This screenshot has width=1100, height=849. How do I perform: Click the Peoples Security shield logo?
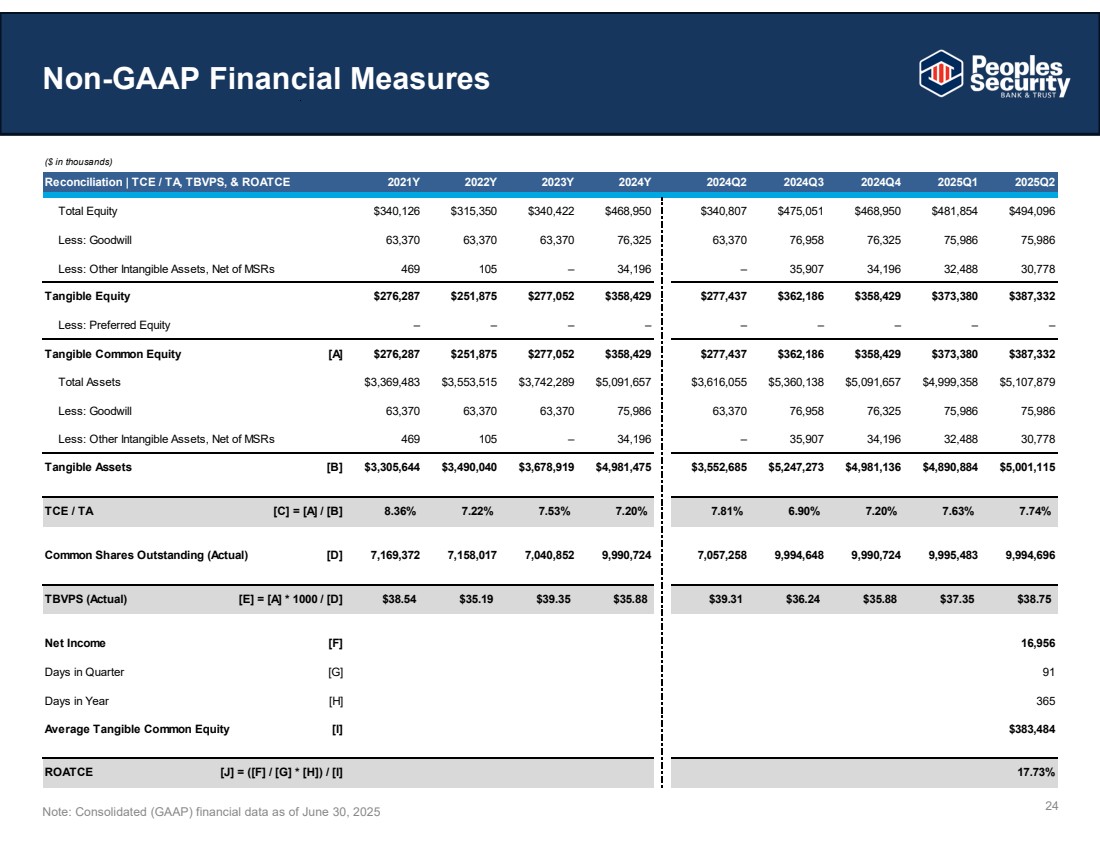point(940,73)
